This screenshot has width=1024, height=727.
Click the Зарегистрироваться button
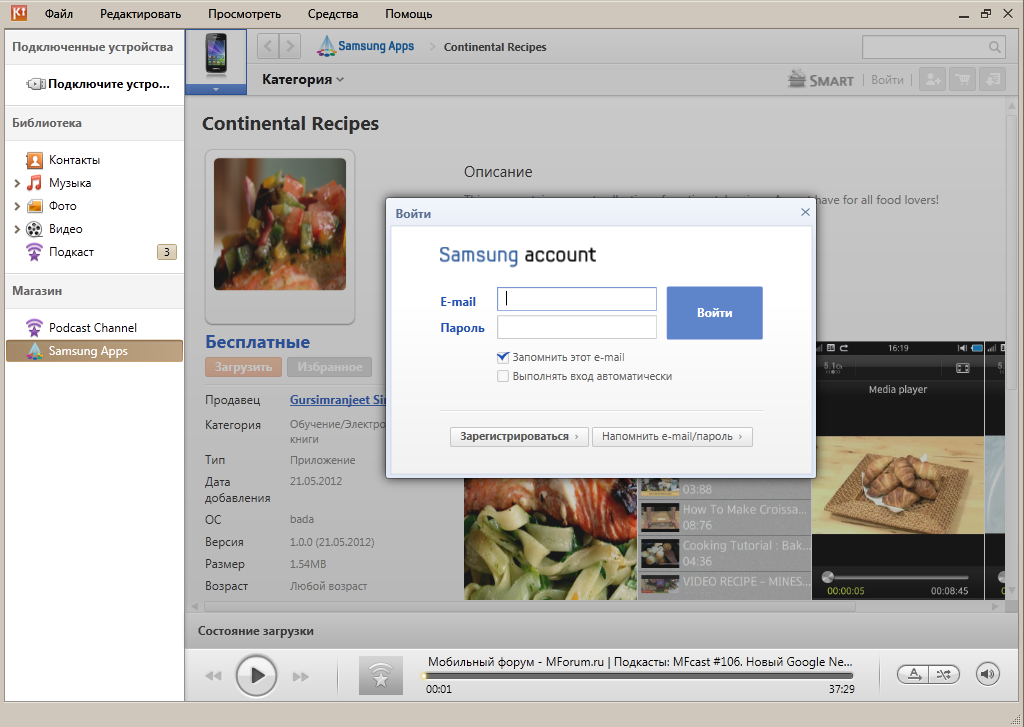[519, 436]
